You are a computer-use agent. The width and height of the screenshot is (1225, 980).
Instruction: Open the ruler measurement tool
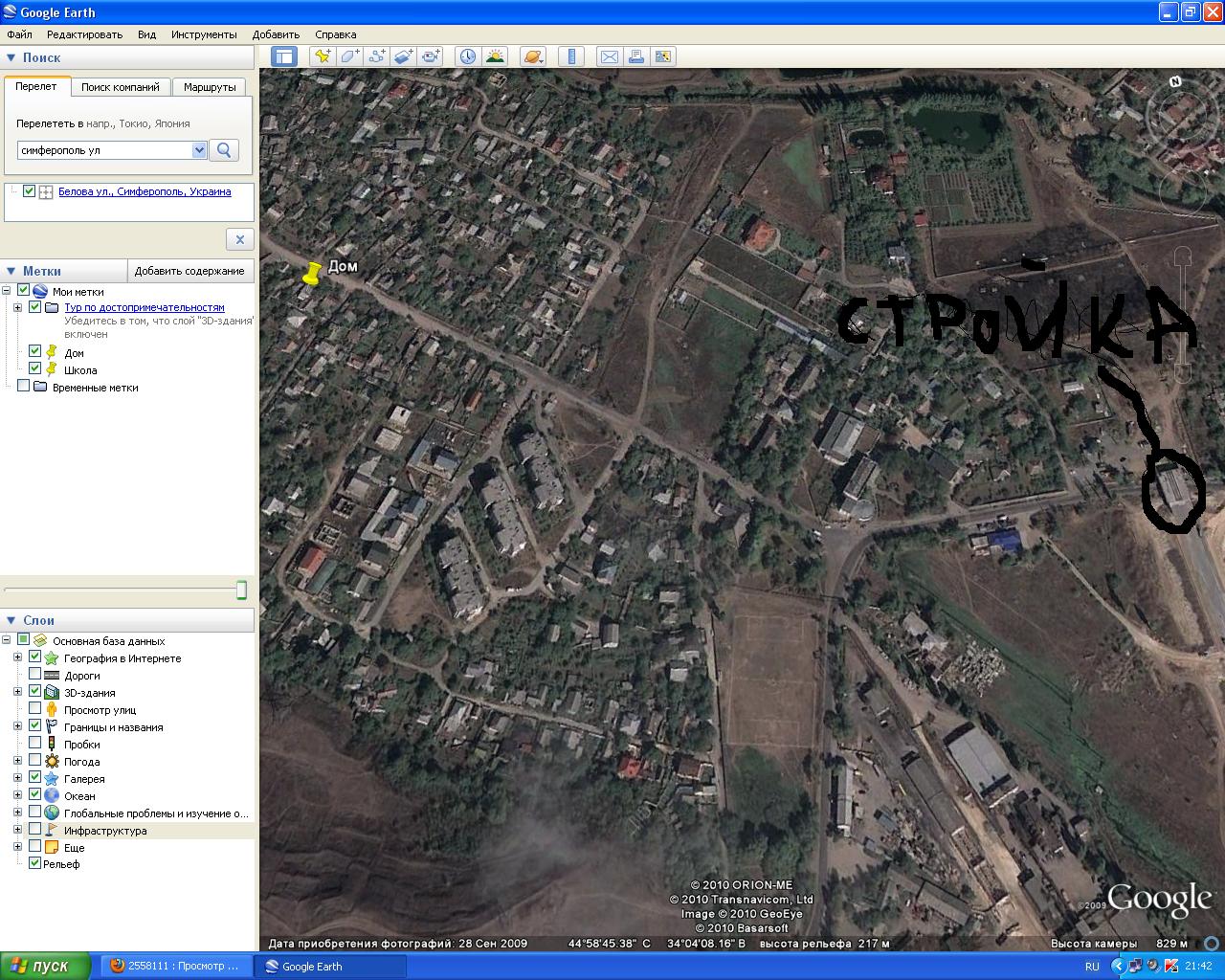pos(571,56)
